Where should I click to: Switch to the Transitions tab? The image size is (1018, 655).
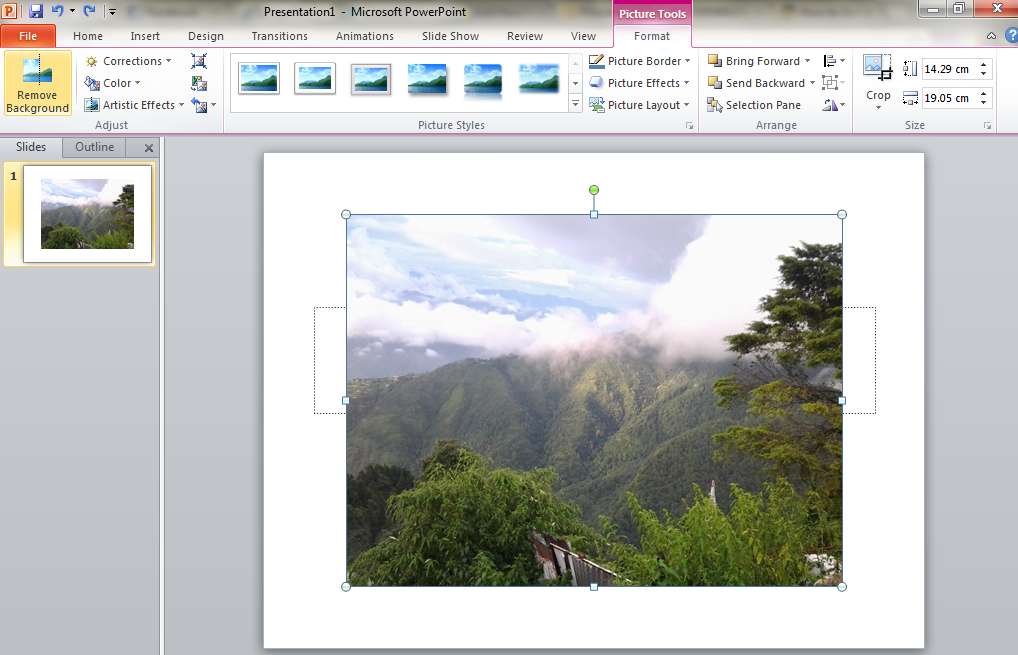279,36
